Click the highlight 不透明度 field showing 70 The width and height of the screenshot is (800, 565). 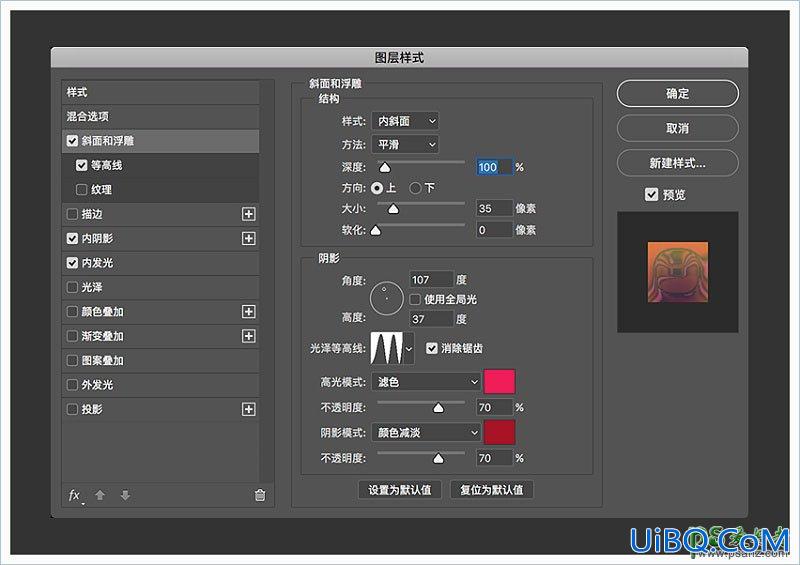pyautogui.click(x=494, y=407)
